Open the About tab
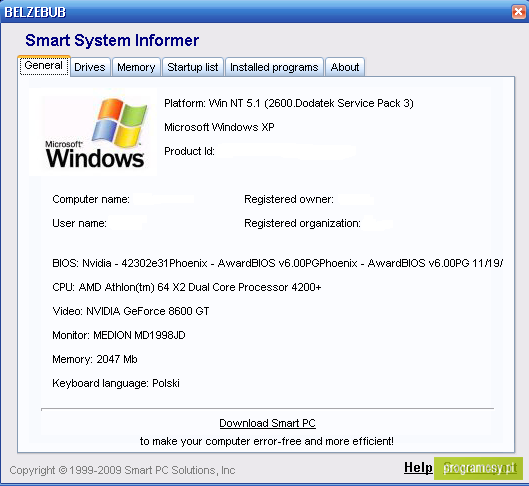This screenshot has height=486, width=529. (x=345, y=67)
